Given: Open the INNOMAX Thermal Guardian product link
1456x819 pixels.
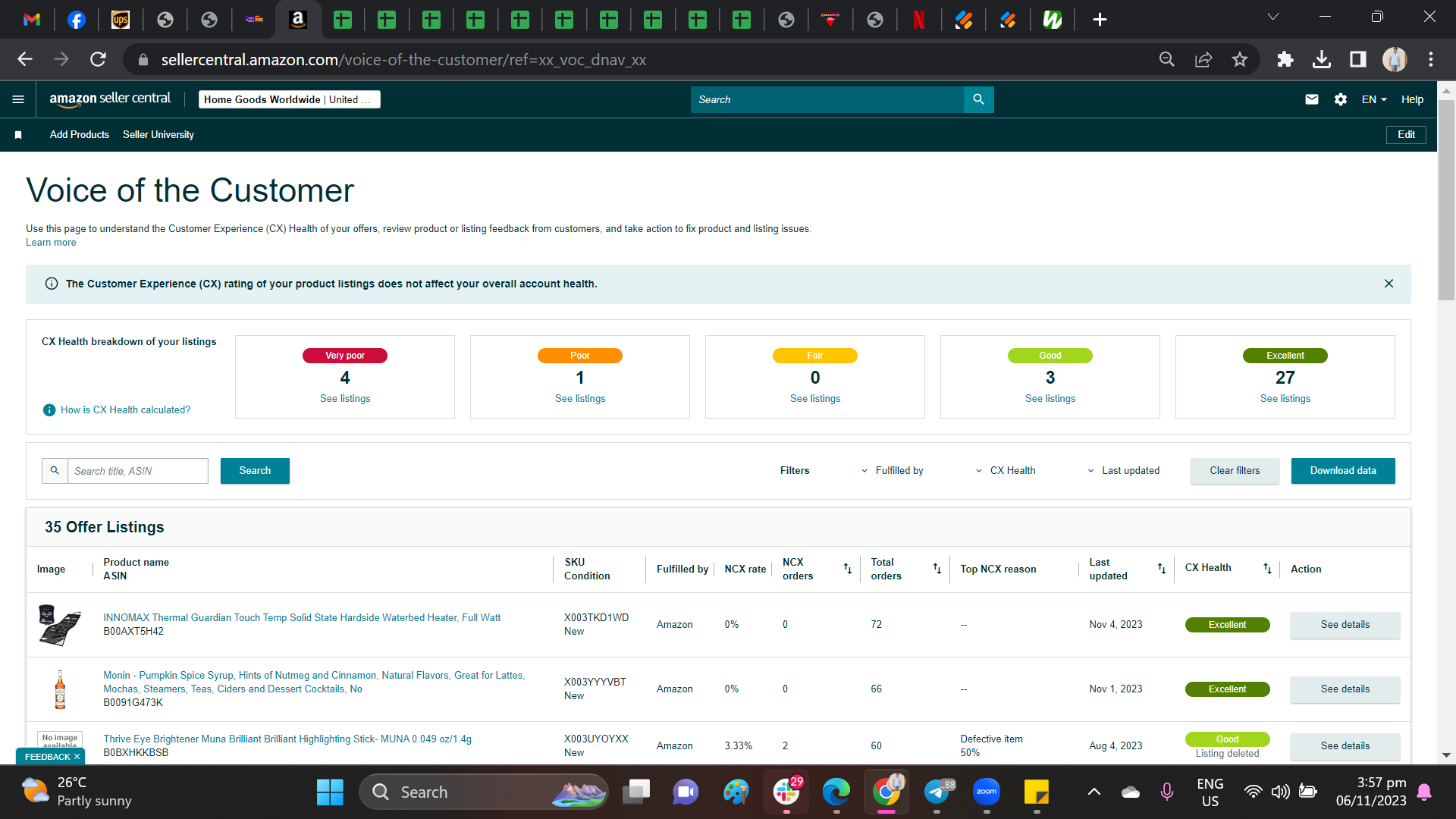Looking at the screenshot, I should tap(302, 618).
